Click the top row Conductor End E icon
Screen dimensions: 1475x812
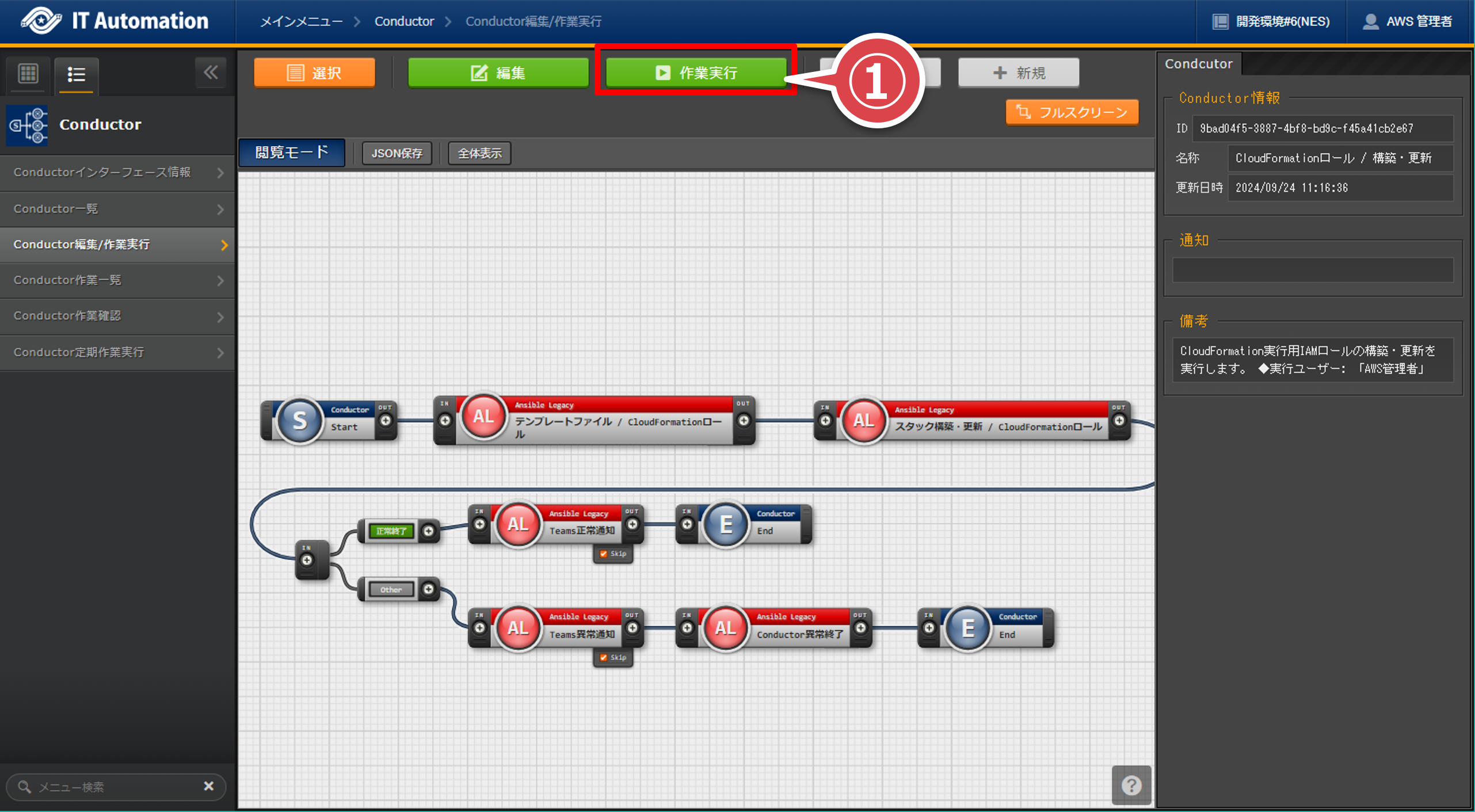tap(726, 524)
